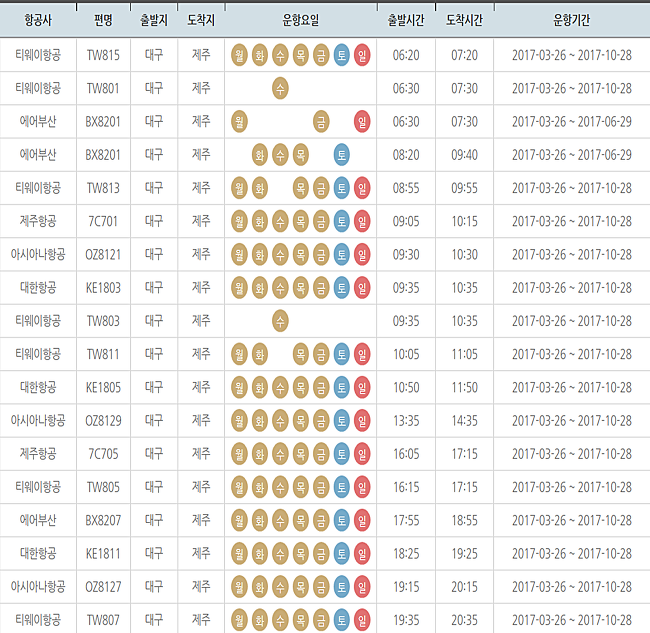Select flight number TW803

103,321
